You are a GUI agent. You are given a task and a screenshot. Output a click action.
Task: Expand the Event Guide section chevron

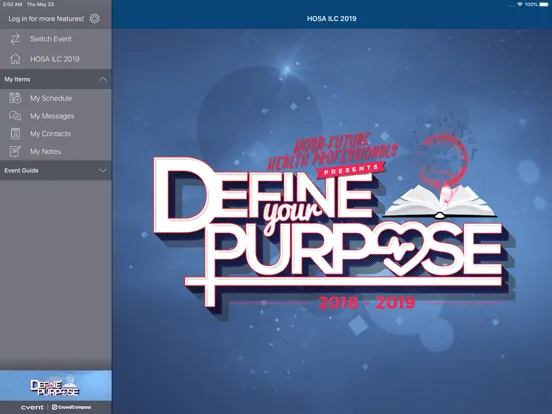[x=102, y=170]
